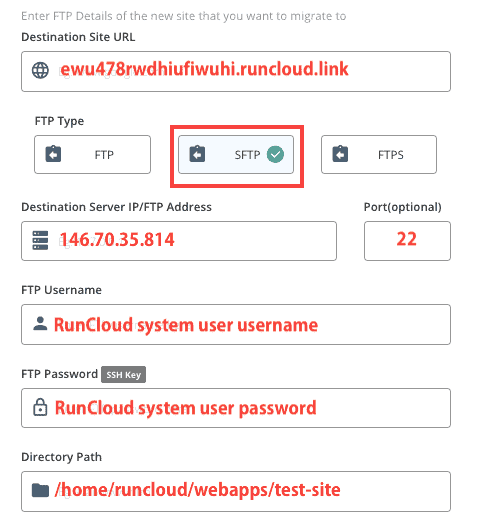Choose the FTPS connection type
Screen dimensions: 478x523
pos(379,154)
